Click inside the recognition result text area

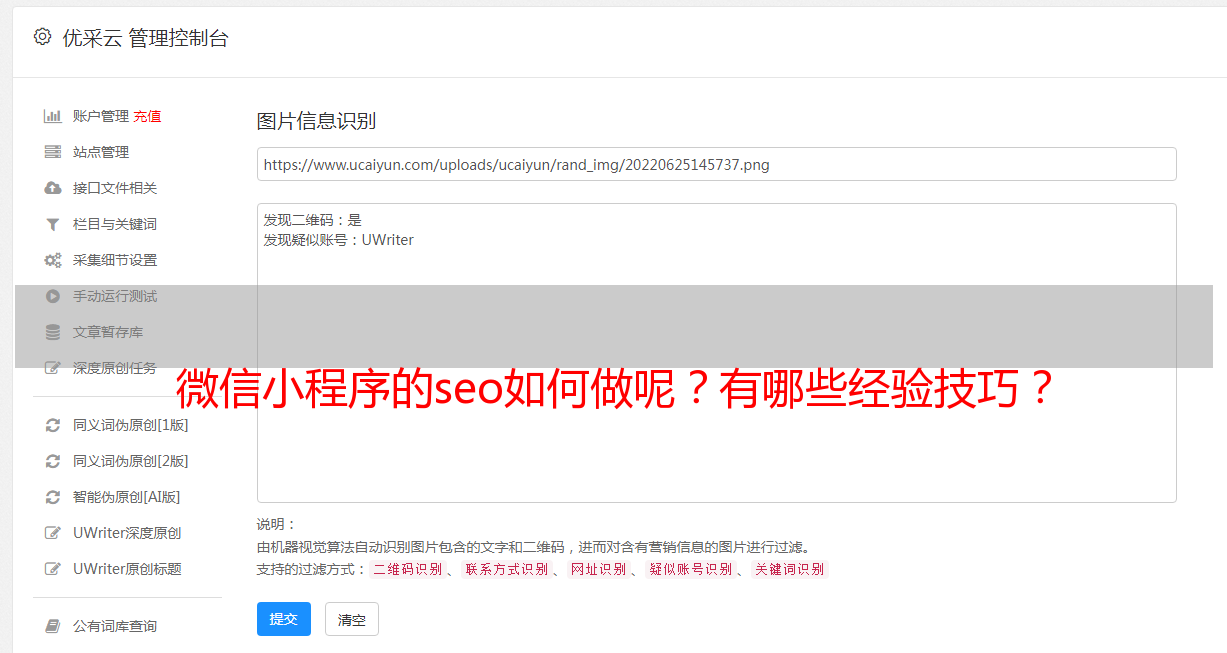(x=716, y=353)
